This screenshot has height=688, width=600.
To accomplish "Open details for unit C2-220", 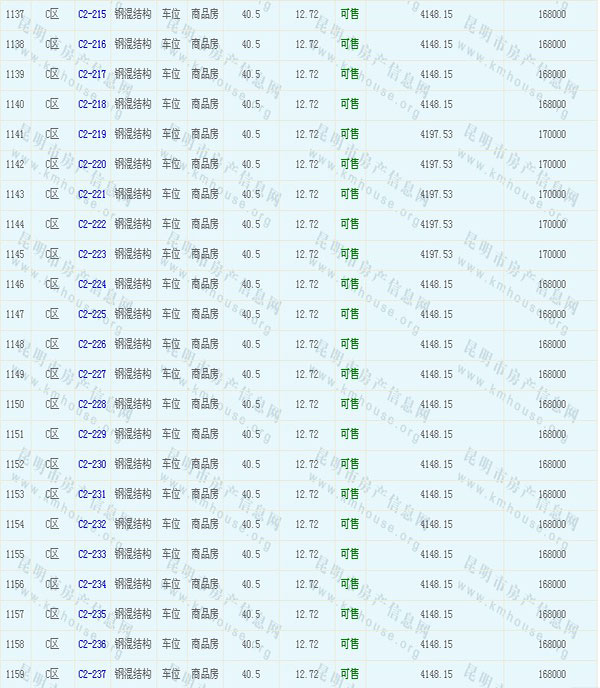I will pyautogui.click(x=91, y=164).
